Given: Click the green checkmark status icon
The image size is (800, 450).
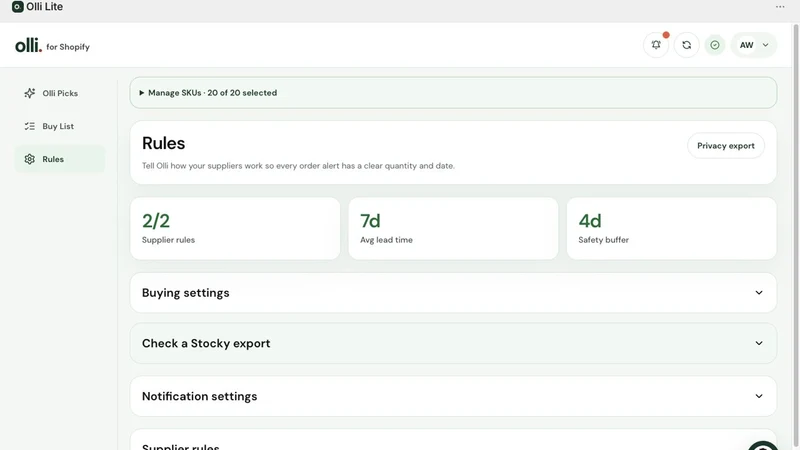Looking at the screenshot, I should coord(715,45).
